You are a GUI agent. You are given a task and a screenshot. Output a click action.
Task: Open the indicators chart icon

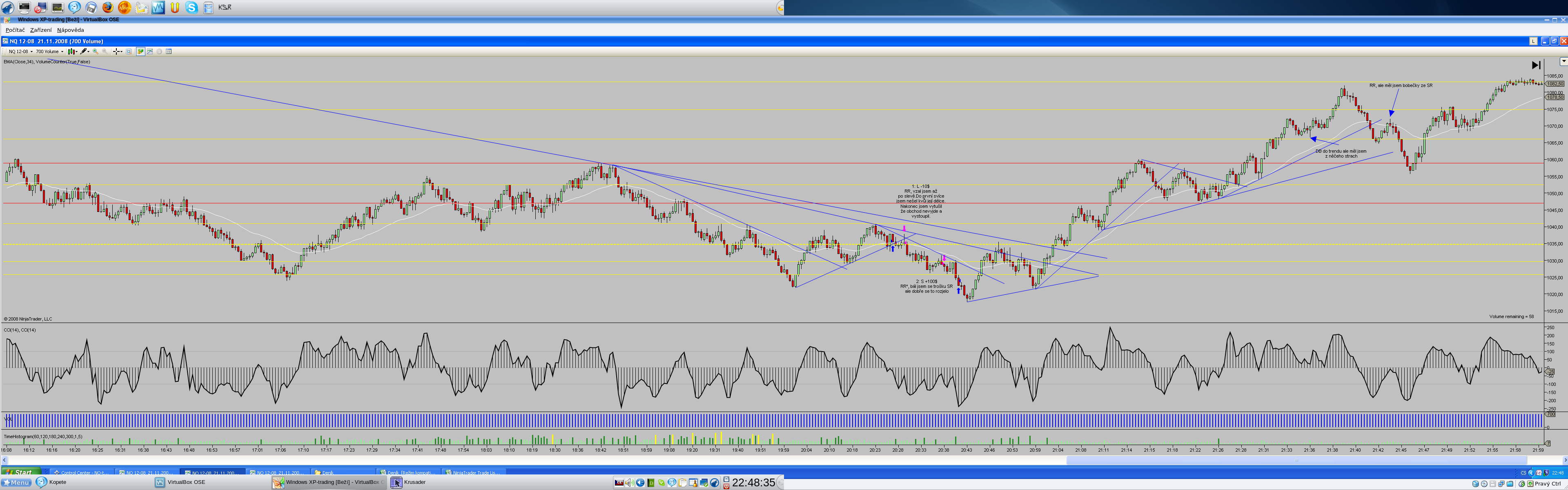[x=150, y=52]
